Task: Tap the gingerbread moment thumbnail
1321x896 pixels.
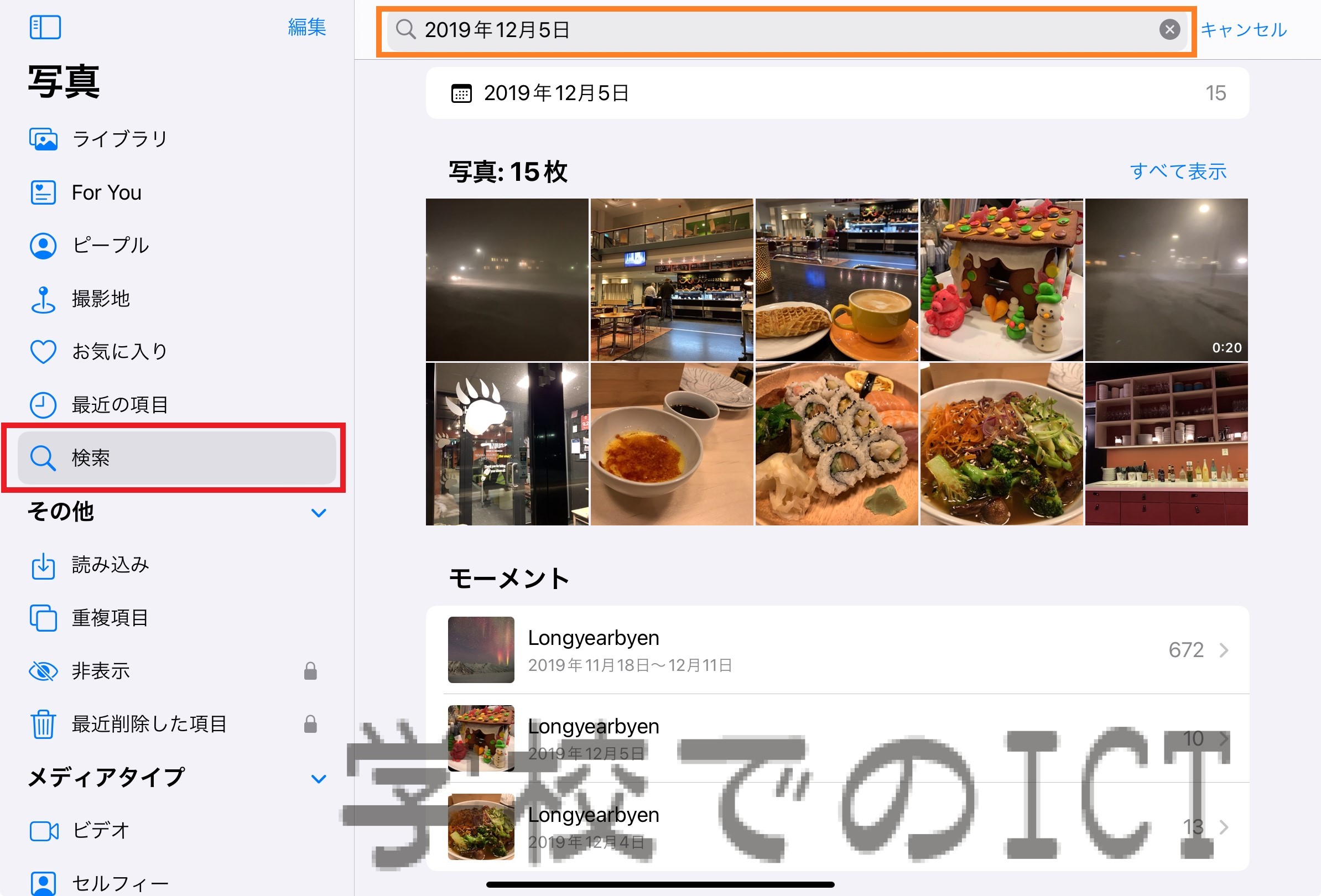Action: (x=481, y=738)
